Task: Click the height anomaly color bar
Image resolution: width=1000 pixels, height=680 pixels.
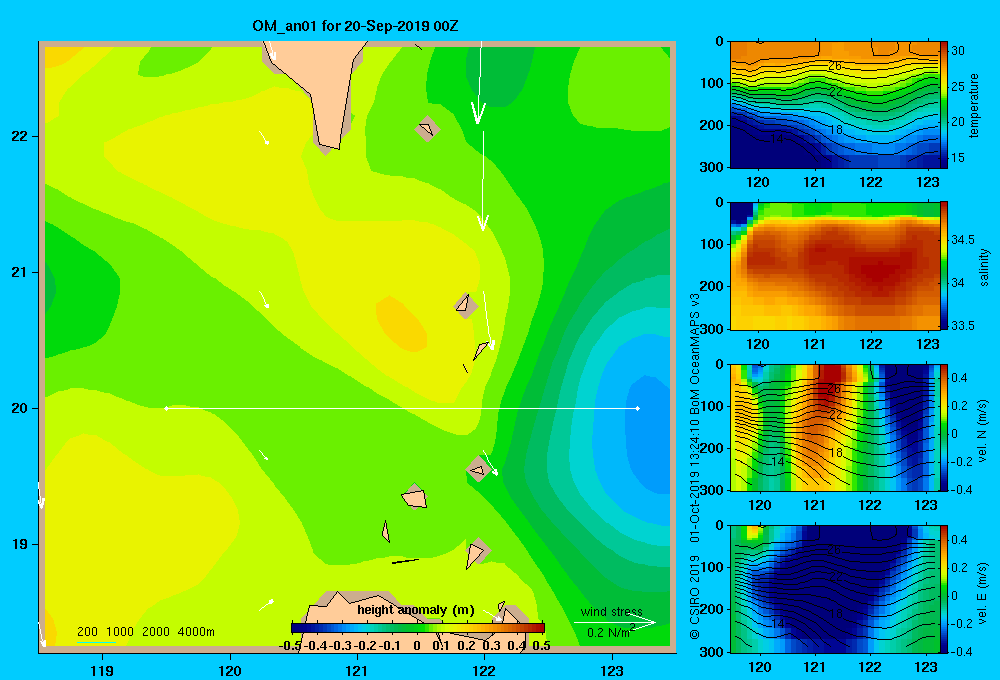Action: (x=418, y=628)
